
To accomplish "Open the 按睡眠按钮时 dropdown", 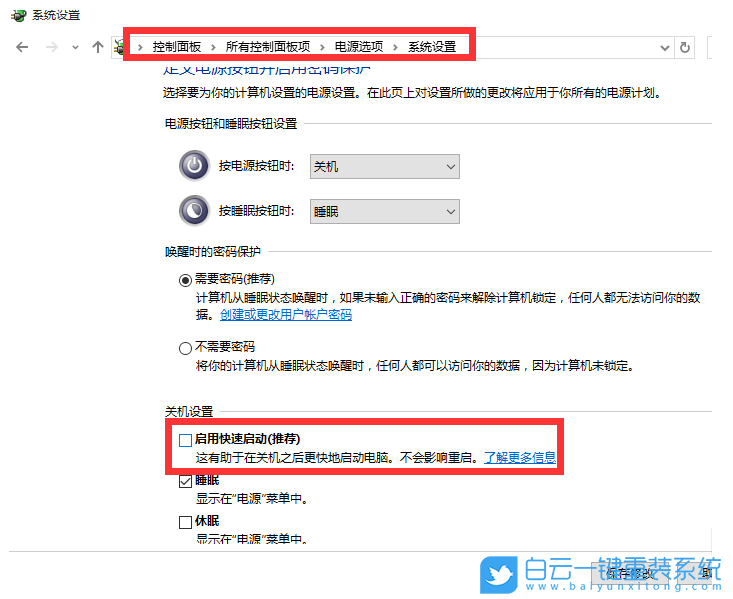I will [385, 211].
